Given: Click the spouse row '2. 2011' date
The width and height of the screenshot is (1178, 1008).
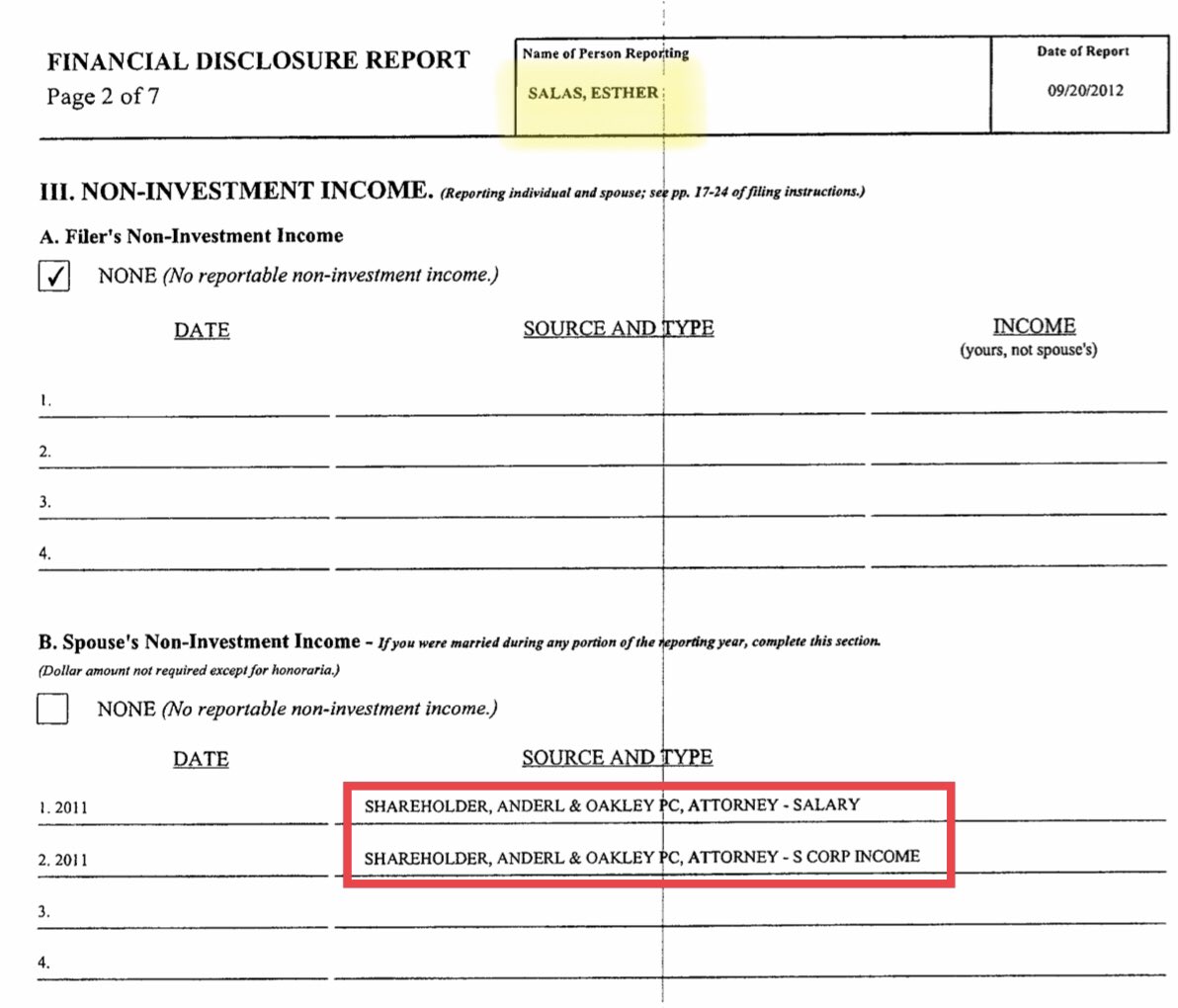Looking at the screenshot, I should click(x=63, y=860).
